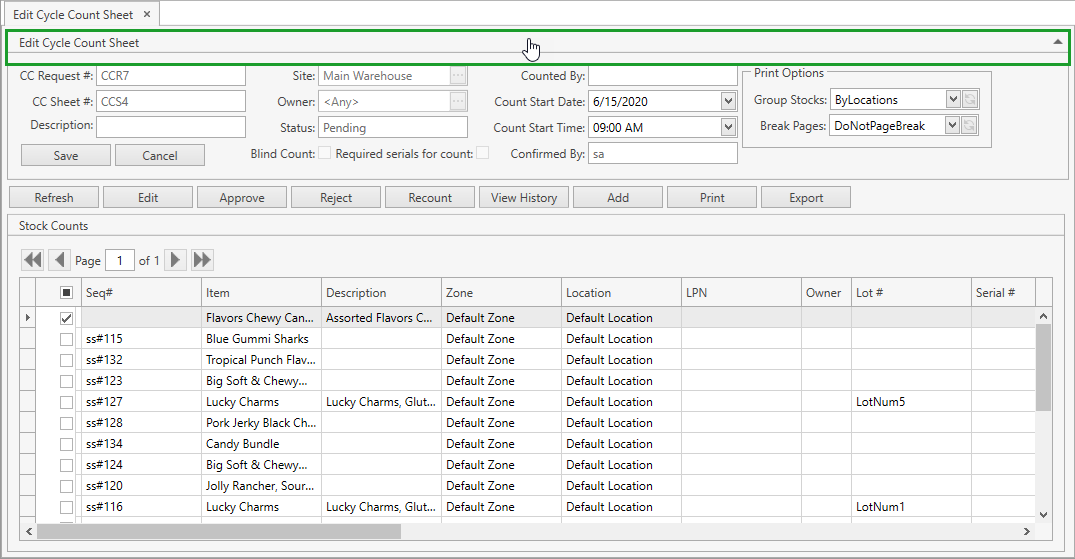This screenshot has width=1075, height=559.
Task: Click the Description input field
Action: pyautogui.click(x=171, y=127)
